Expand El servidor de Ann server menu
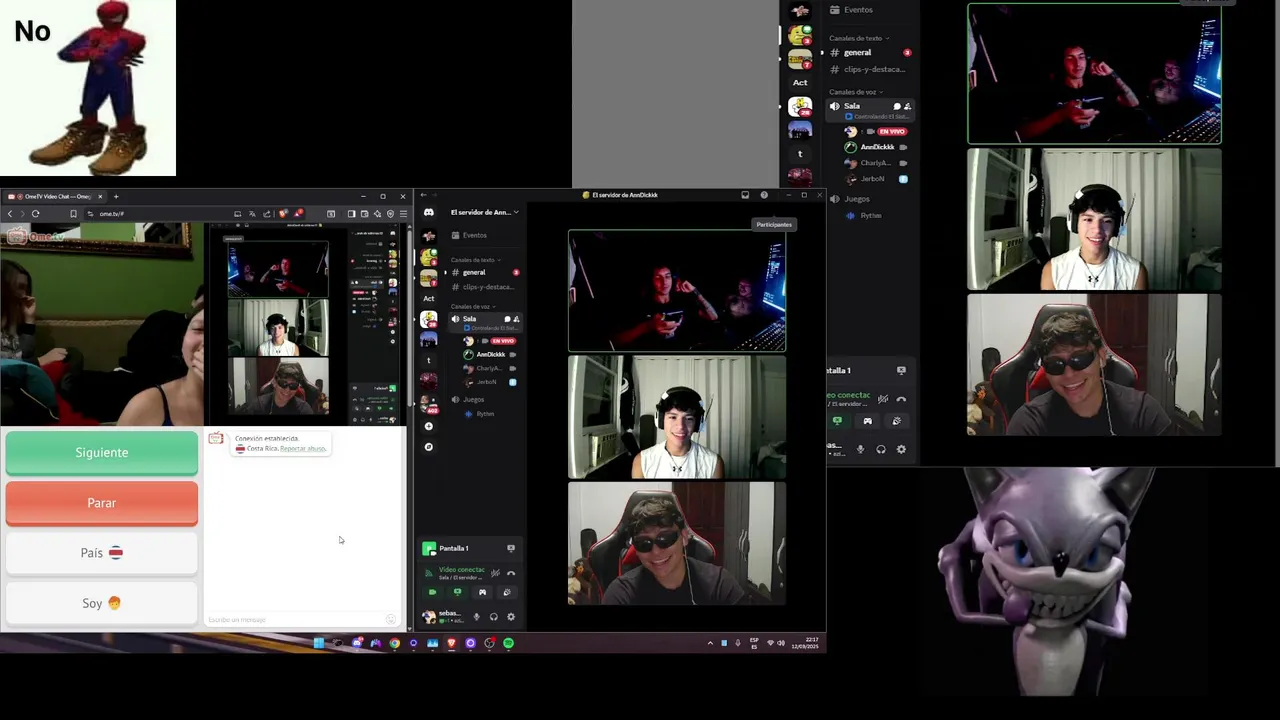Screen dimensions: 1280x720 point(484,212)
